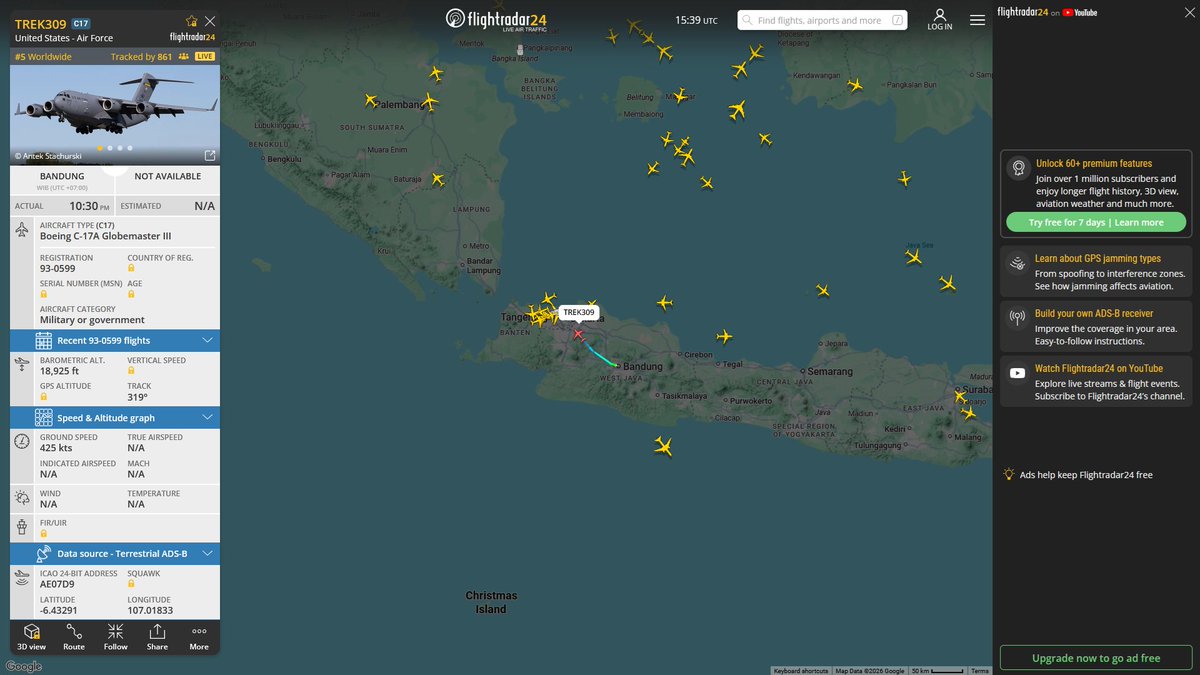The width and height of the screenshot is (1200, 675).
Task: Click the ADS-B receiver antenna icon
Action: [1018, 319]
